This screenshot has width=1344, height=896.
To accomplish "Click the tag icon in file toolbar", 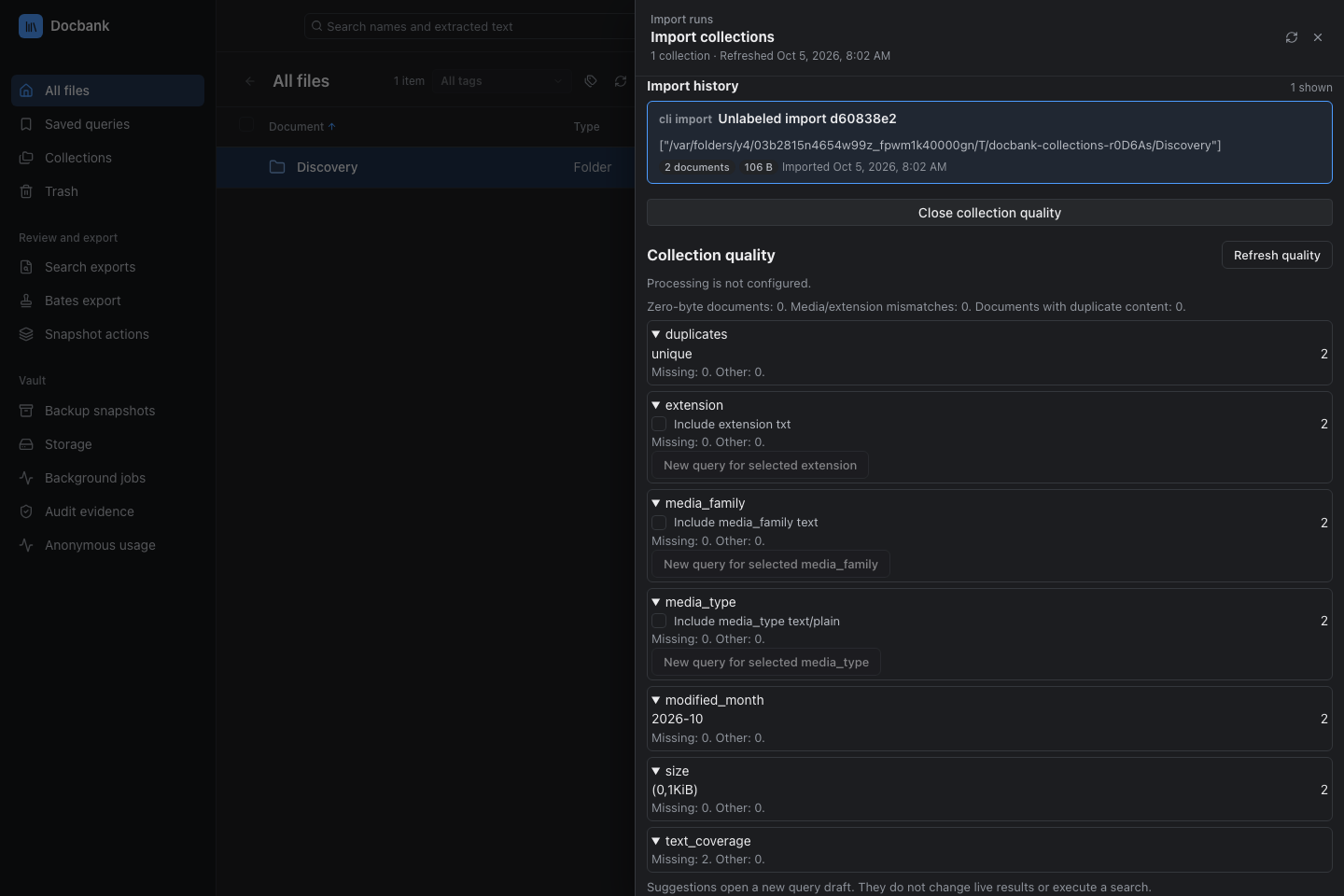I will [591, 81].
